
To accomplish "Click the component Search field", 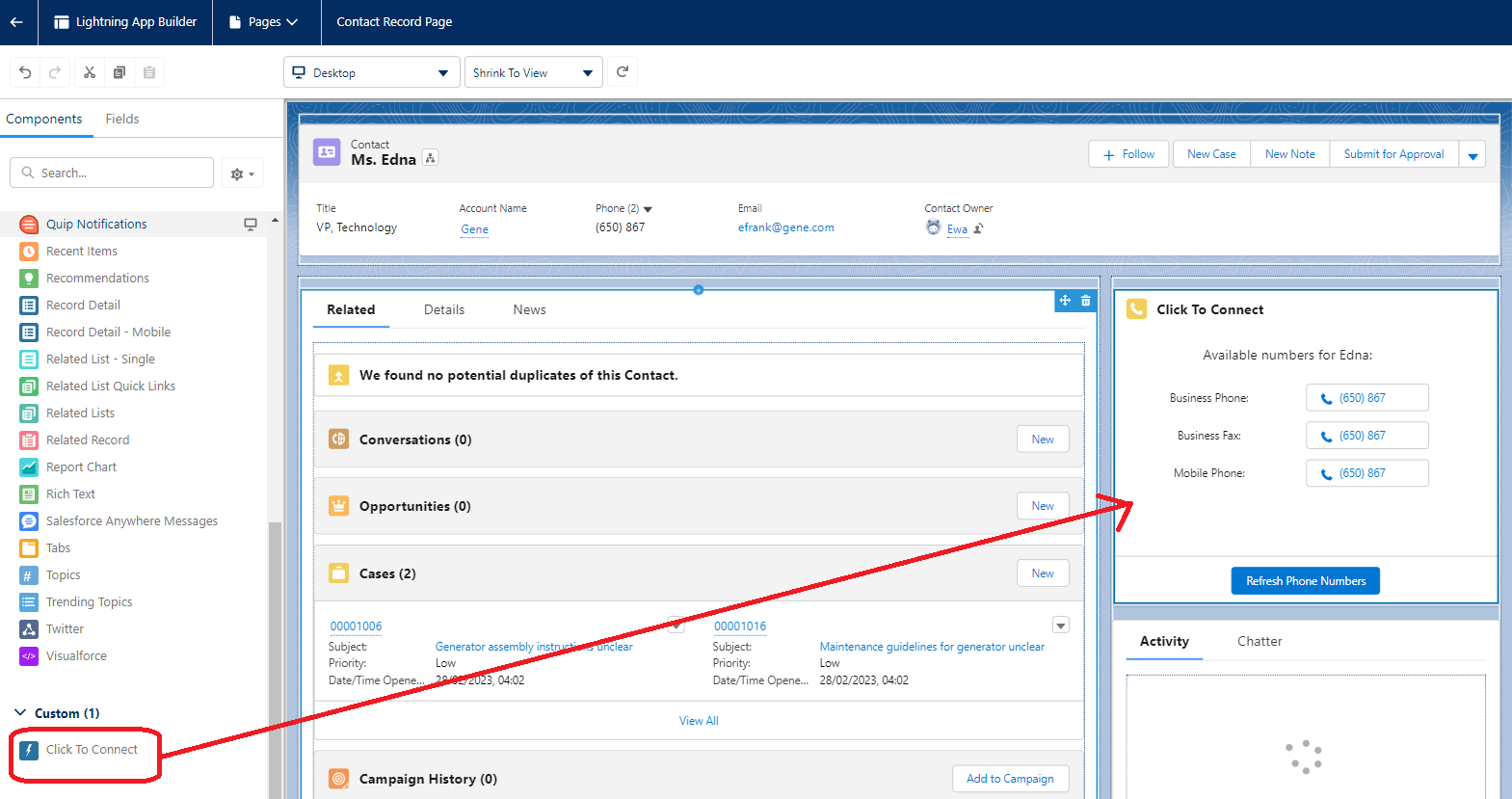I will 112,173.
